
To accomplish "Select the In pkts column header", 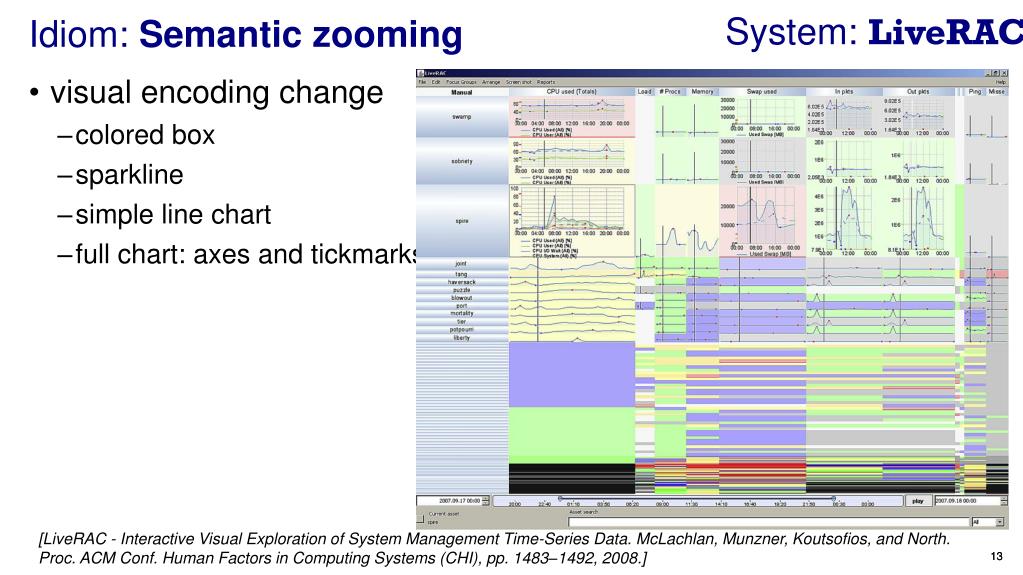I will pyautogui.click(x=844, y=91).
